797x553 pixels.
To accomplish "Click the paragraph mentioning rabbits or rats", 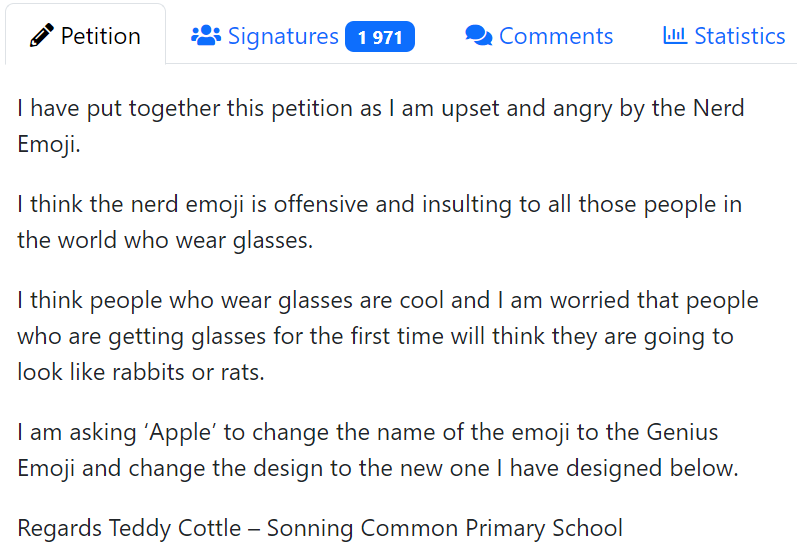I will (x=388, y=336).
